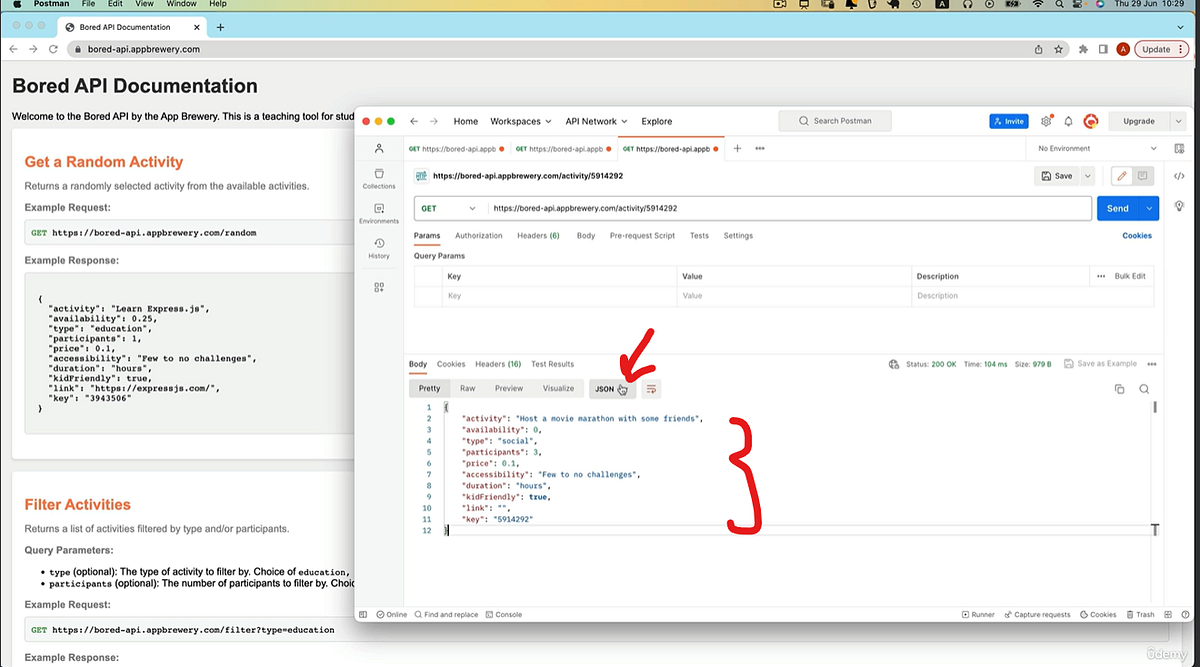Select the Visualize response view

[558, 388]
